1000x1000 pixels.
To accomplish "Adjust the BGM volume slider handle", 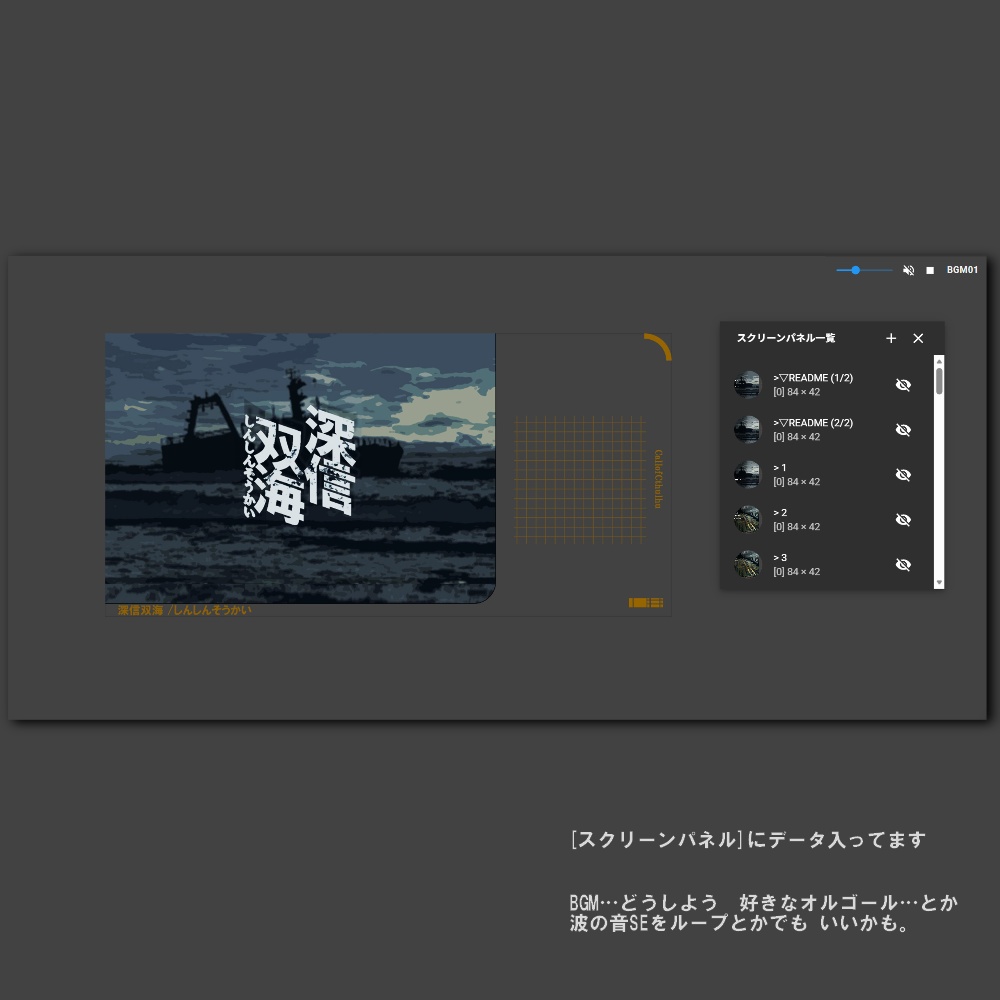I will click(x=854, y=270).
